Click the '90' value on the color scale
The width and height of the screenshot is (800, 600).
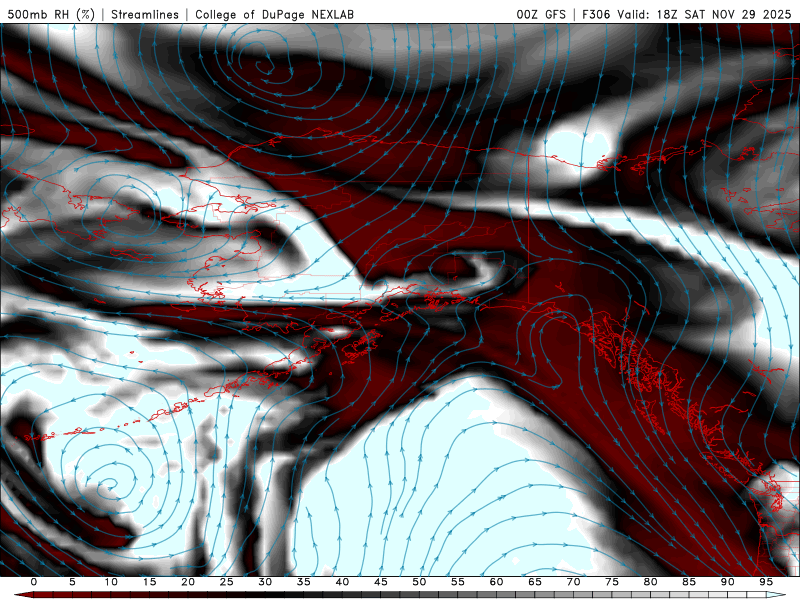(x=727, y=582)
